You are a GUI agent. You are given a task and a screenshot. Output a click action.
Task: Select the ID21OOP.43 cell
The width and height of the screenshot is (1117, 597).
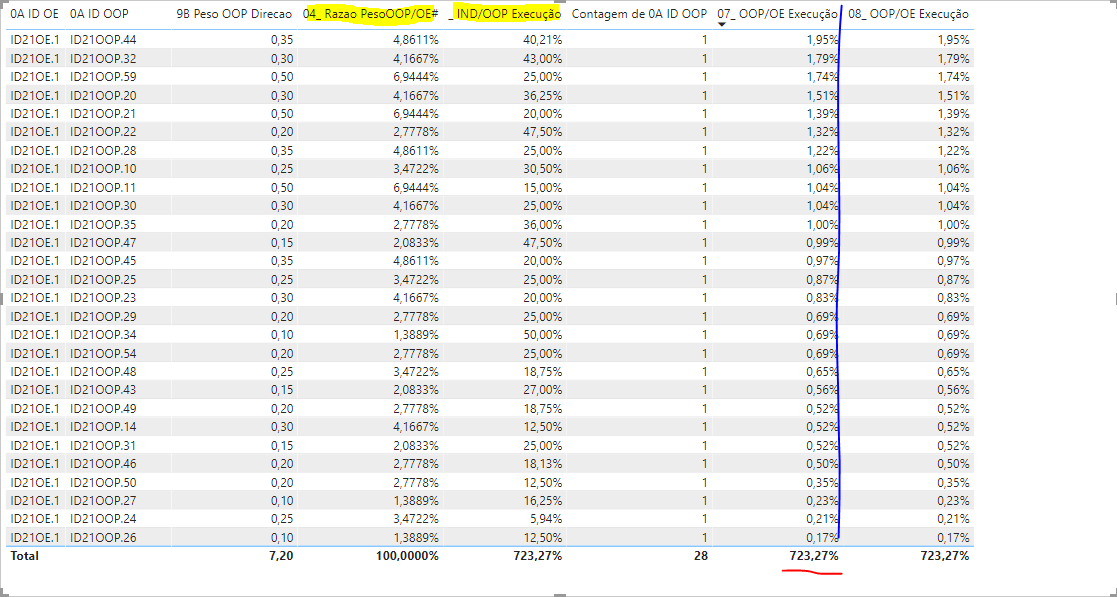click(103, 390)
